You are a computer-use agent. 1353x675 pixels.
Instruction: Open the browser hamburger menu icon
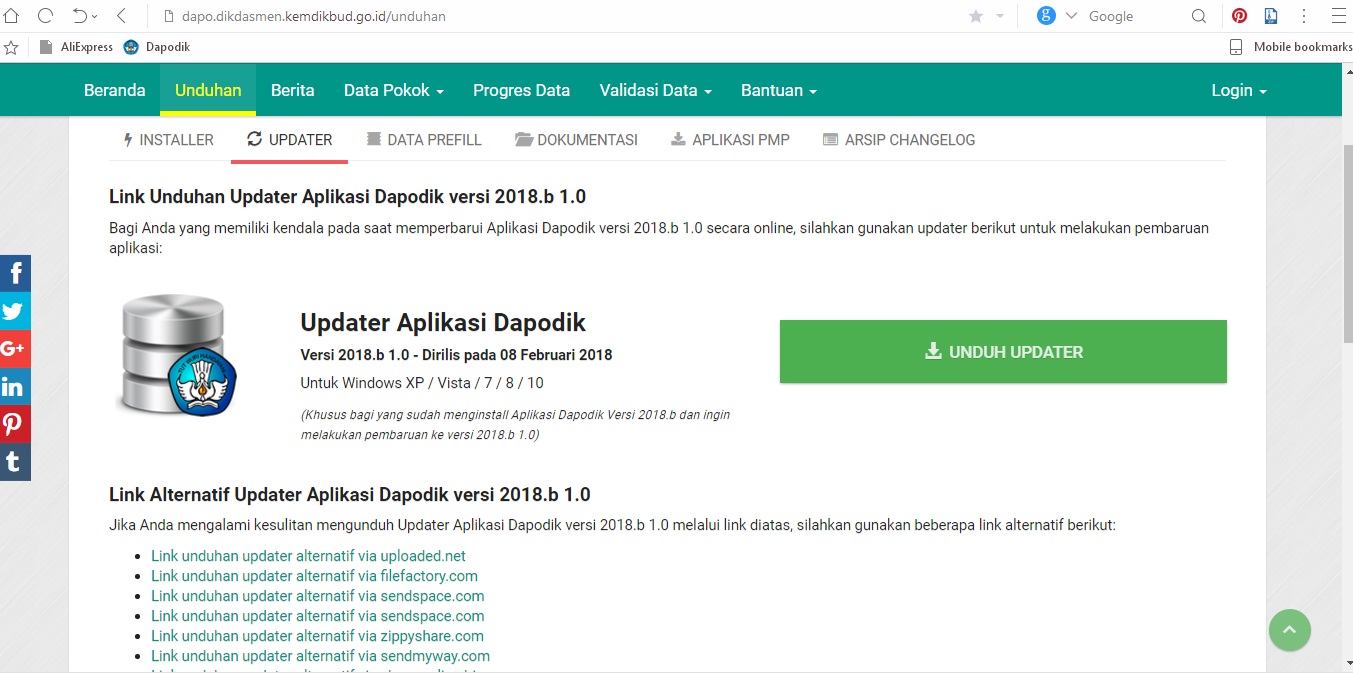point(1337,16)
